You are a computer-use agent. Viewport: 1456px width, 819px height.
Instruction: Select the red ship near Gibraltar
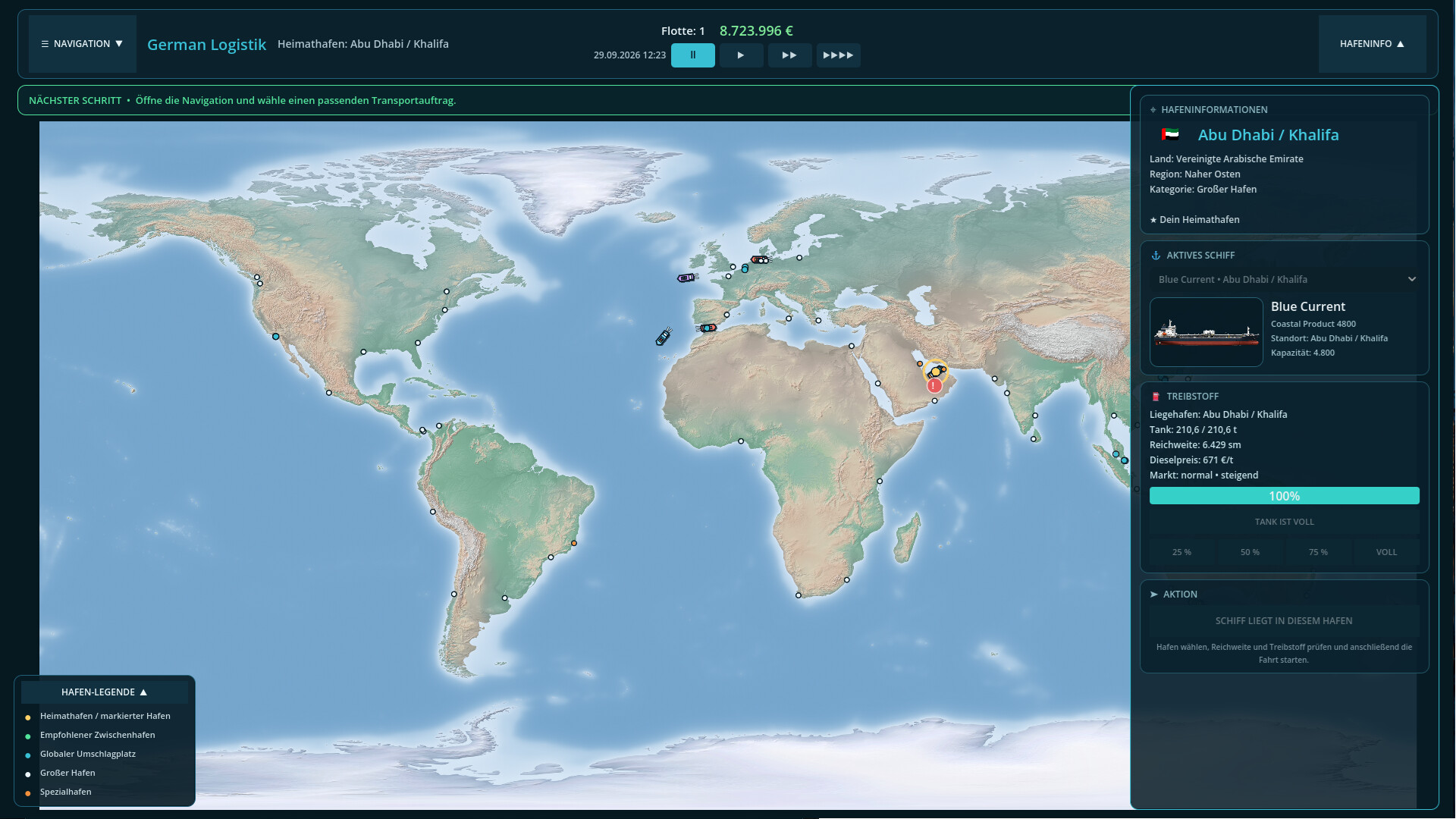707,328
